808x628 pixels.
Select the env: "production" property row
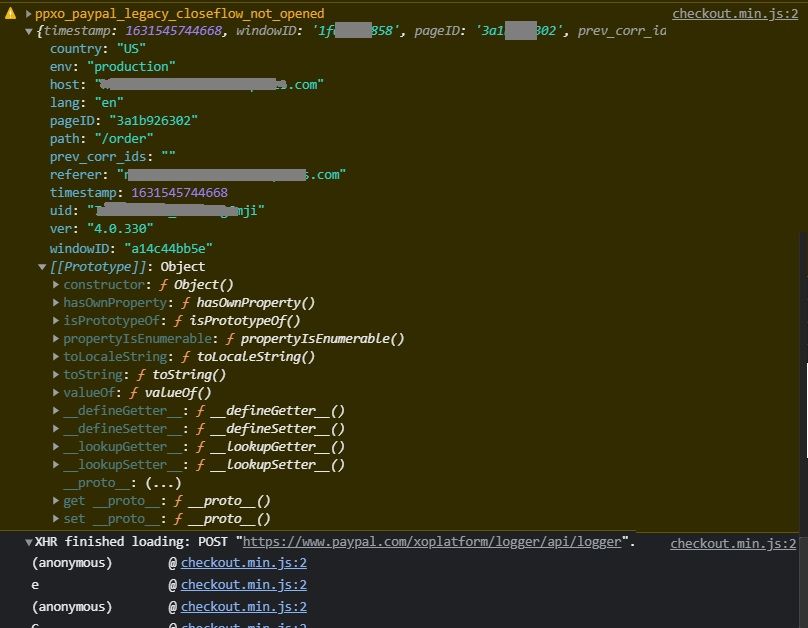pyautogui.click(x=112, y=67)
